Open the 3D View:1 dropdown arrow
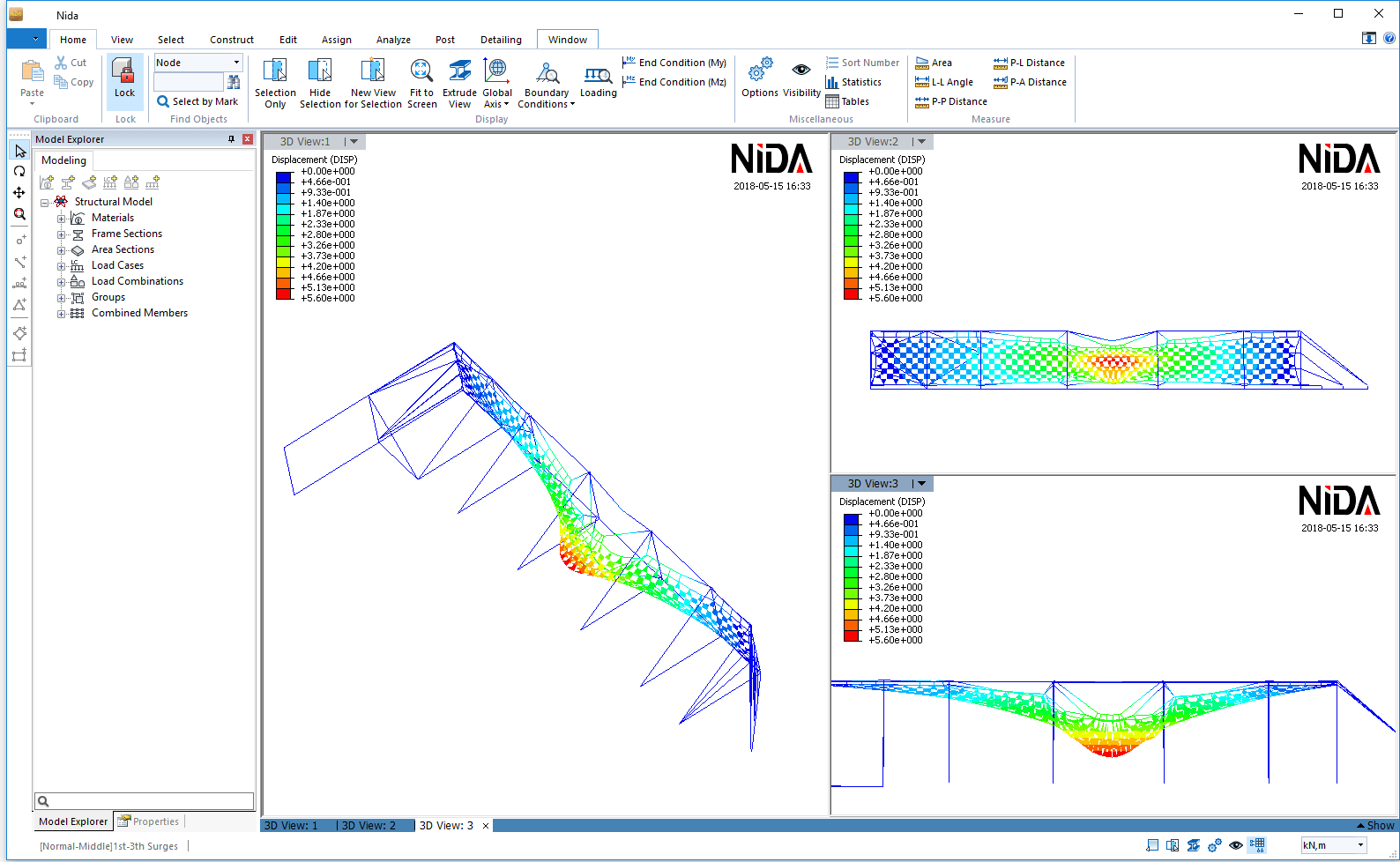This screenshot has width=1400, height=862. pyautogui.click(x=354, y=142)
